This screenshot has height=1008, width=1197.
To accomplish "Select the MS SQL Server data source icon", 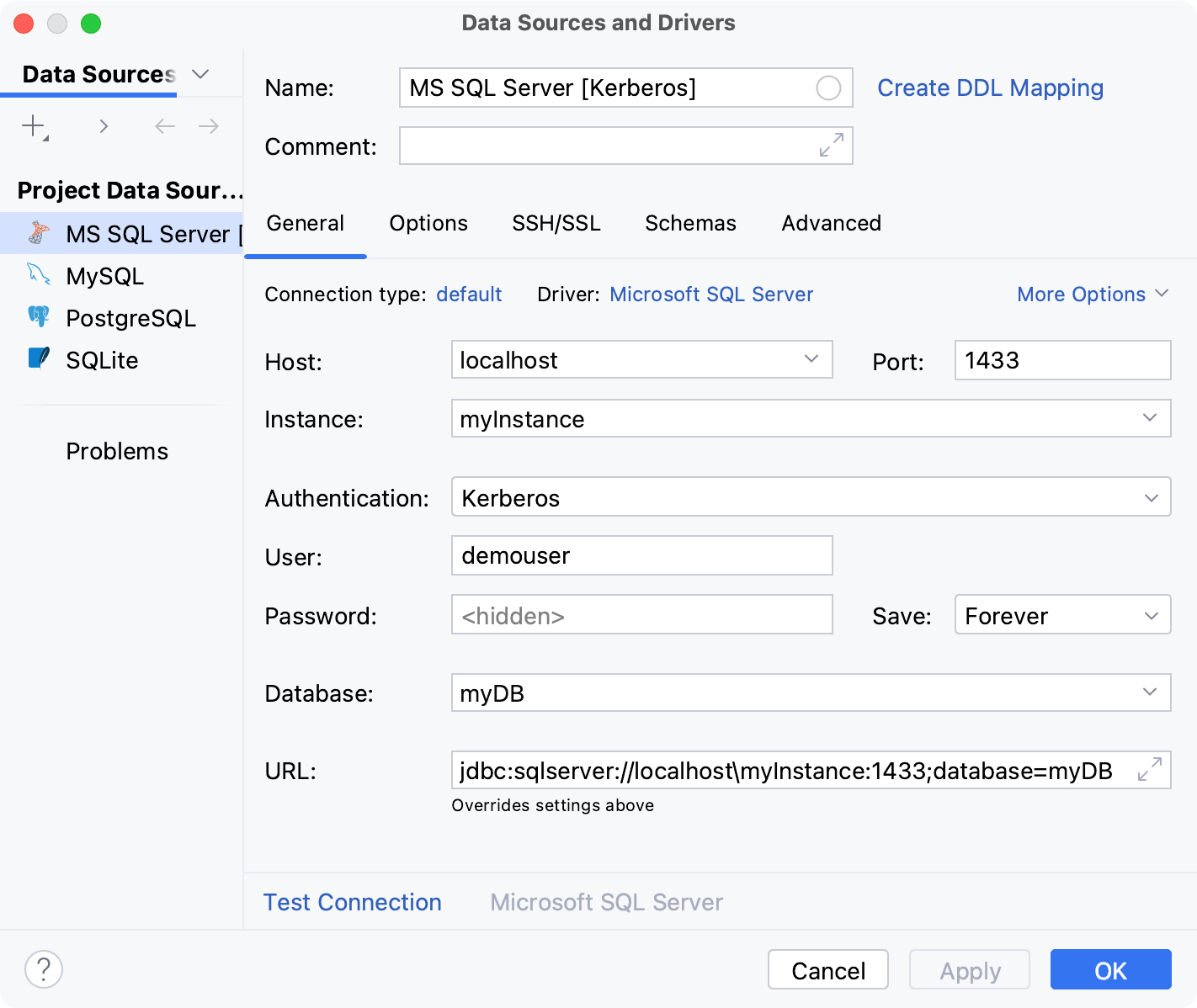I will [x=38, y=233].
